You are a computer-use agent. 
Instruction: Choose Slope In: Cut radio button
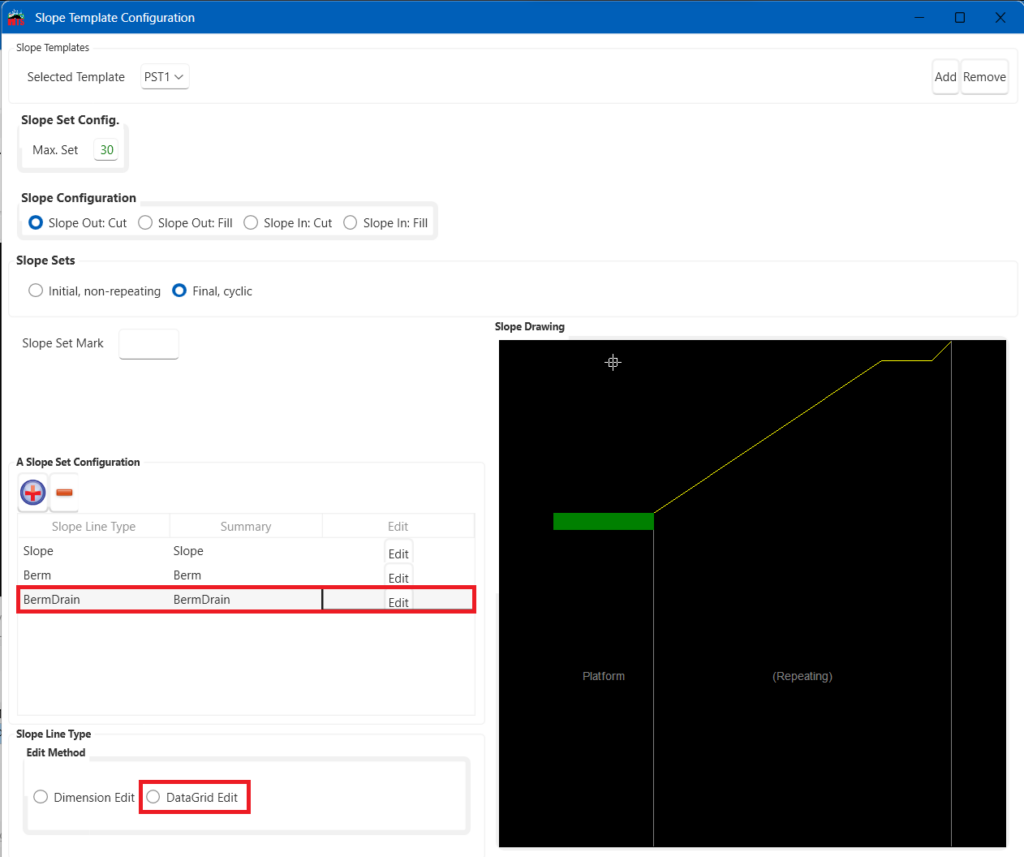click(x=251, y=223)
